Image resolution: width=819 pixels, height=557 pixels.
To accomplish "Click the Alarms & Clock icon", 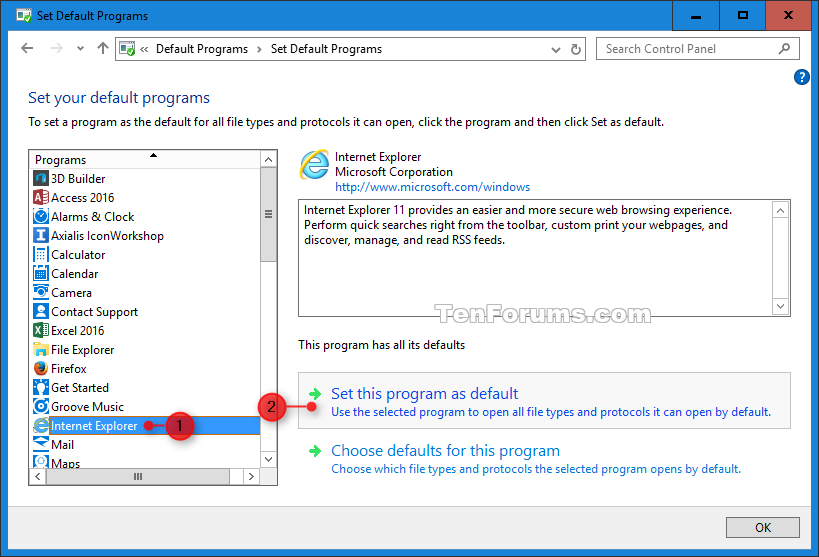I will coord(41,216).
